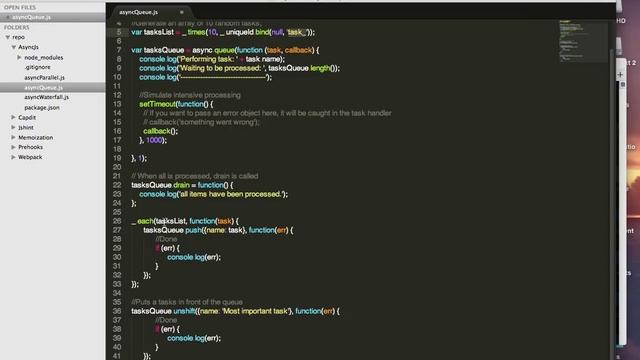Open package.json in sidebar
Image resolution: width=640 pixels, height=360 pixels.
tap(42, 107)
